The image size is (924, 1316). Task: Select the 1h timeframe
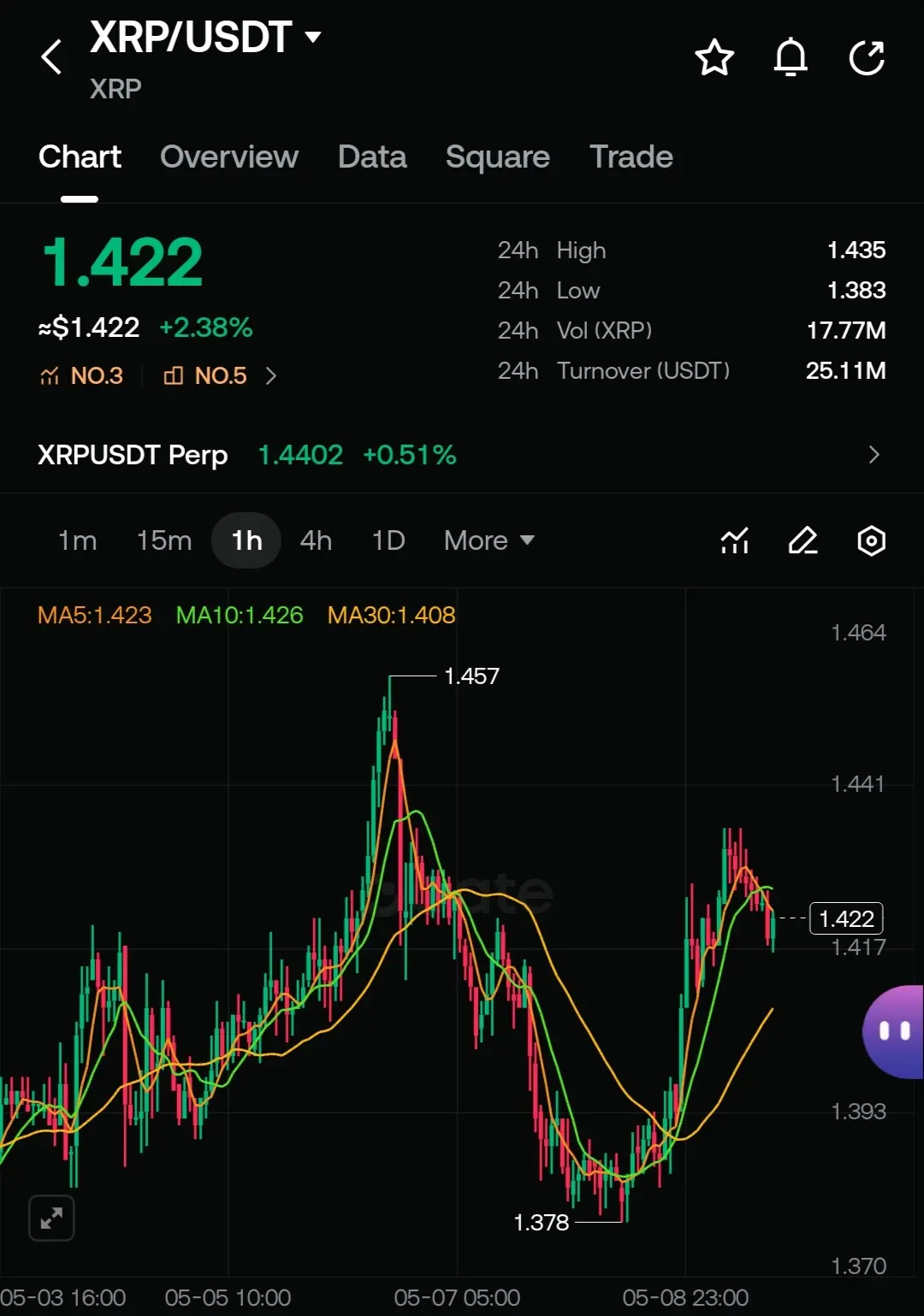tap(246, 540)
